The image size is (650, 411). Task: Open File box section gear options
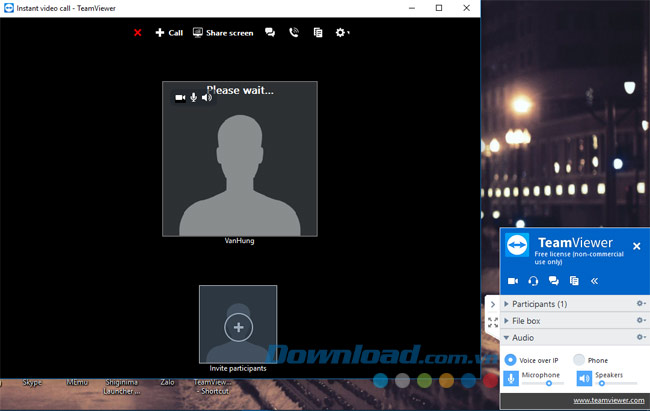pyautogui.click(x=641, y=321)
